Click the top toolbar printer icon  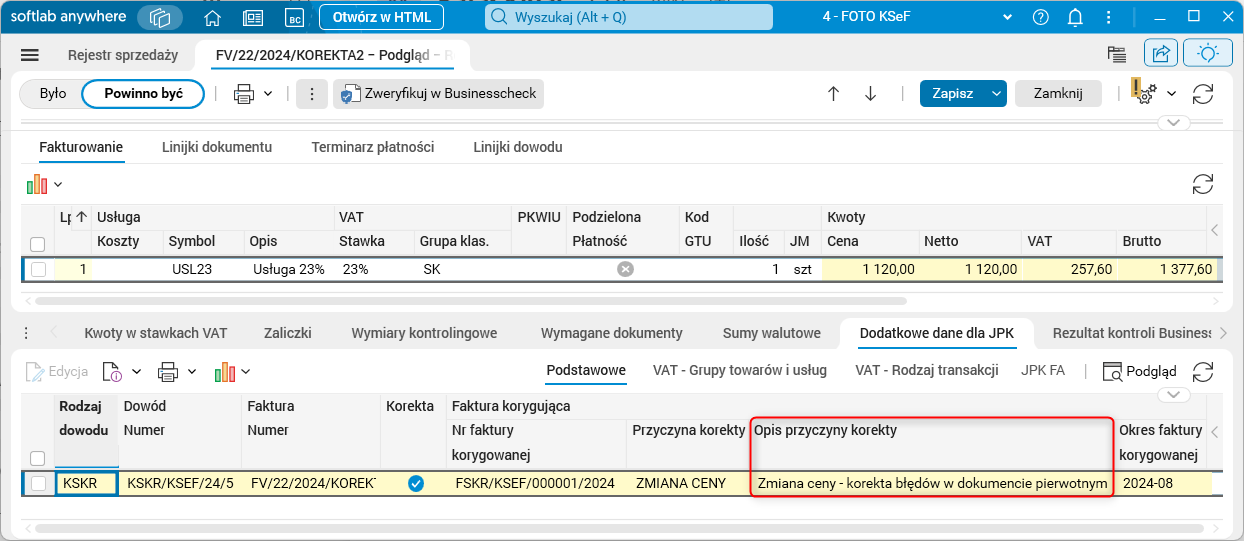point(243,94)
